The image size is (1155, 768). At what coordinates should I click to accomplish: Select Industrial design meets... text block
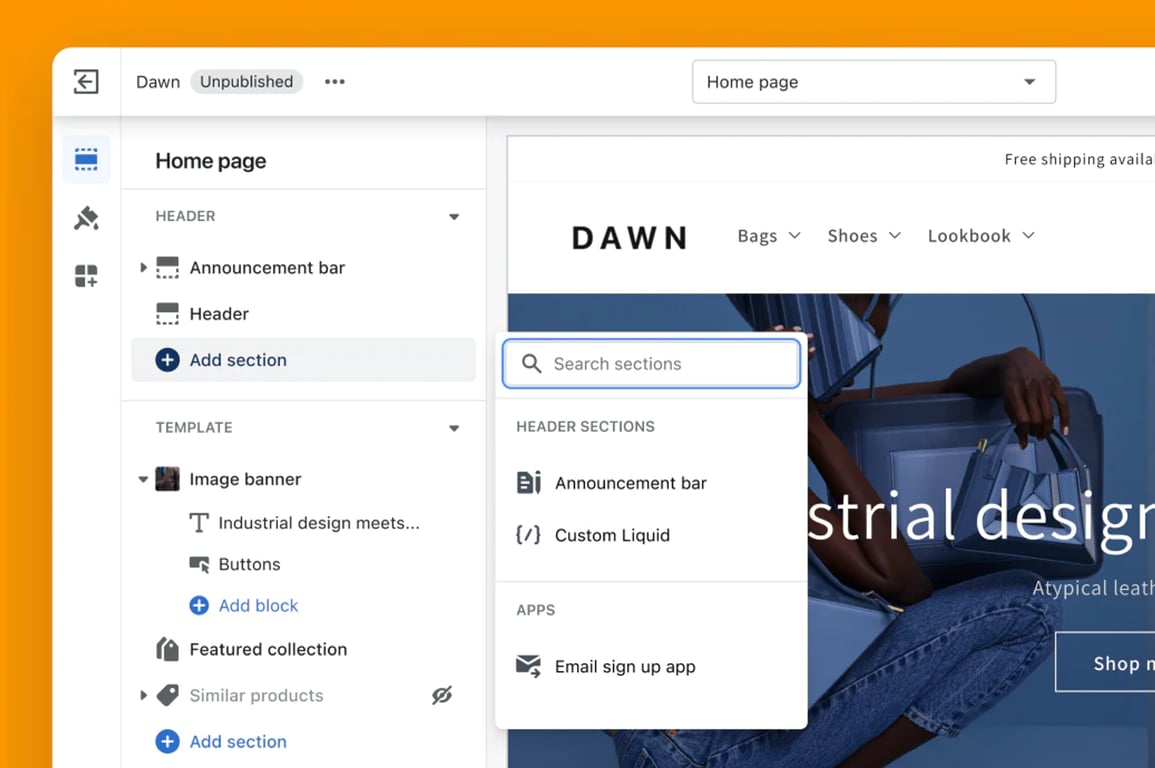coord(319,523)
